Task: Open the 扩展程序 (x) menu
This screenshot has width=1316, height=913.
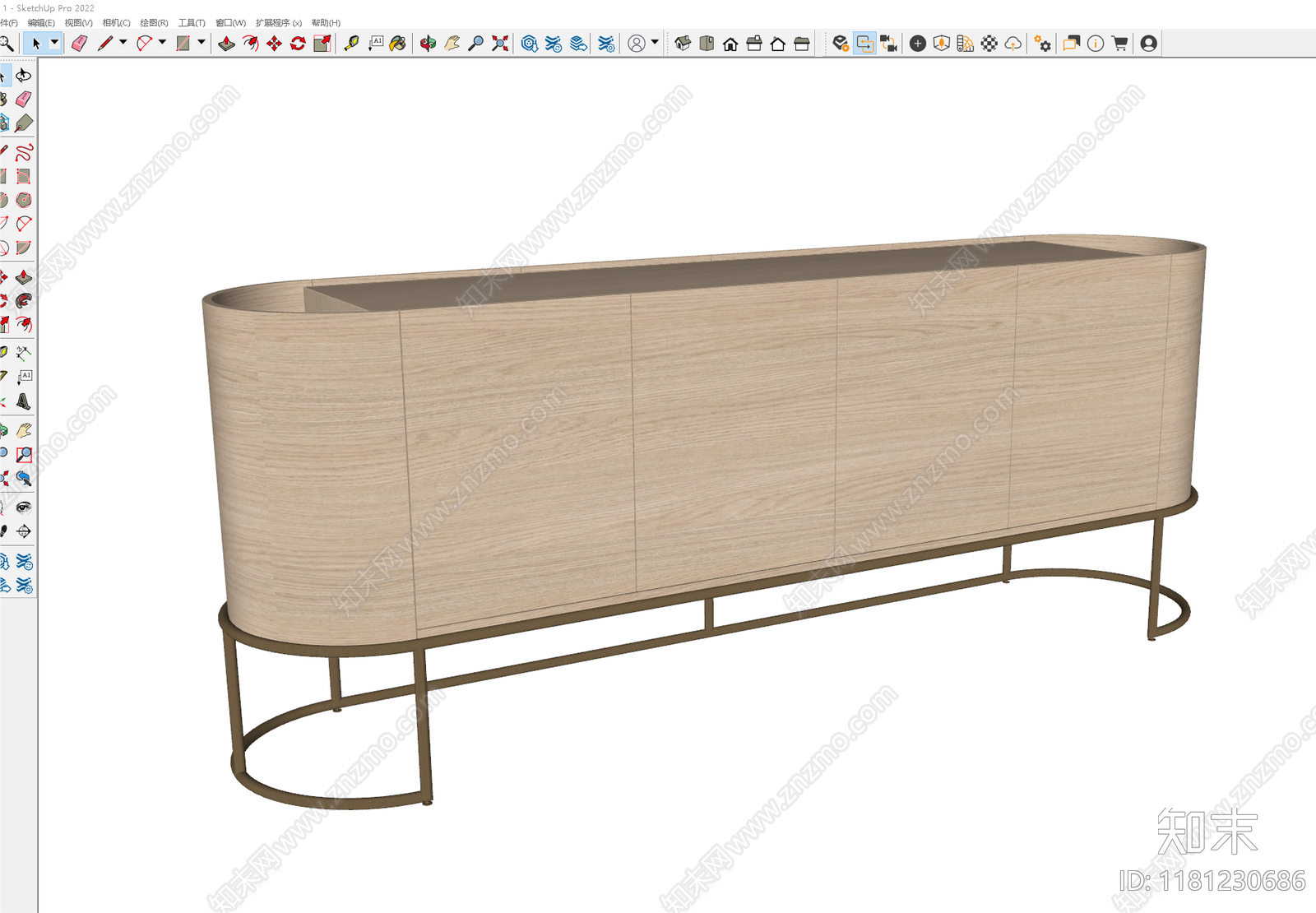Action: [279, 23]
